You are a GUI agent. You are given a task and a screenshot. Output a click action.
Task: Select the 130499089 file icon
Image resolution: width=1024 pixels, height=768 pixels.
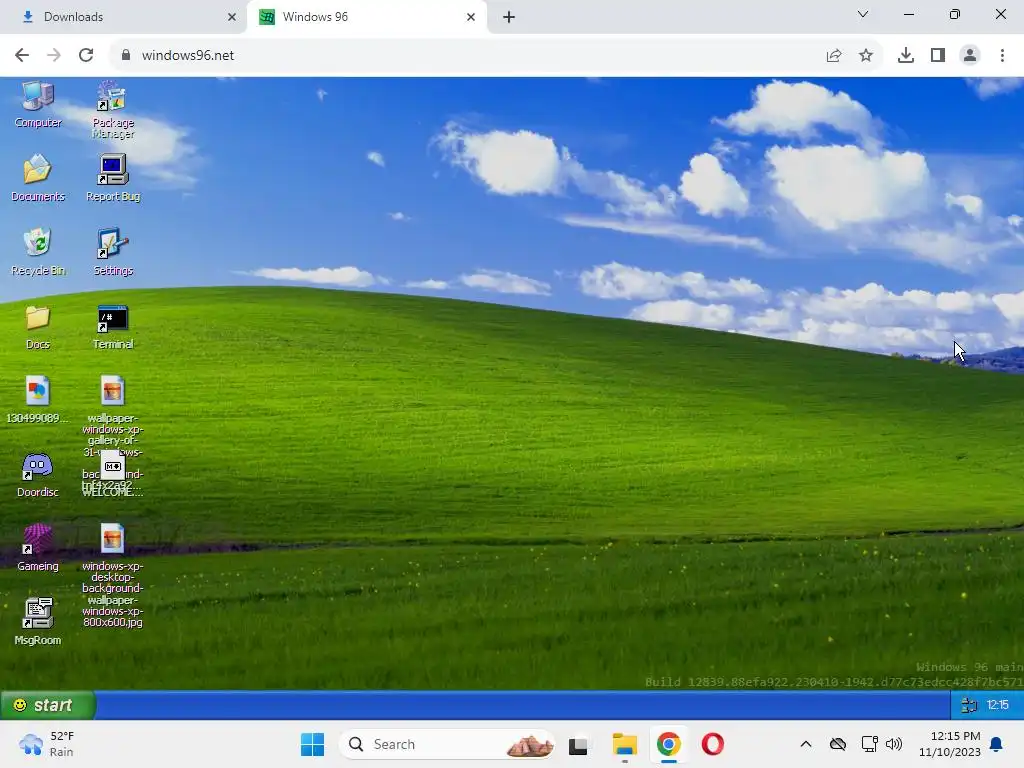[38, 400]
